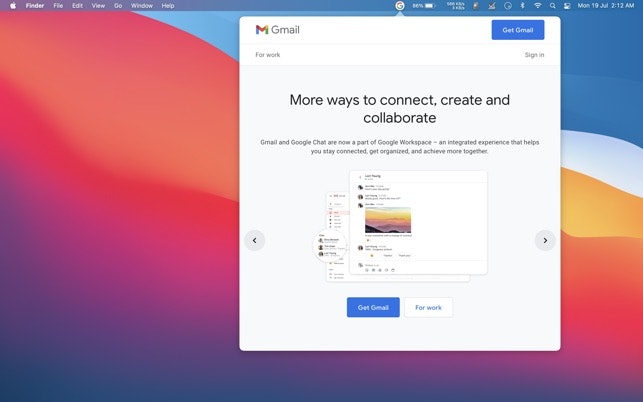Click the For work button below illustration

point(429,307)
